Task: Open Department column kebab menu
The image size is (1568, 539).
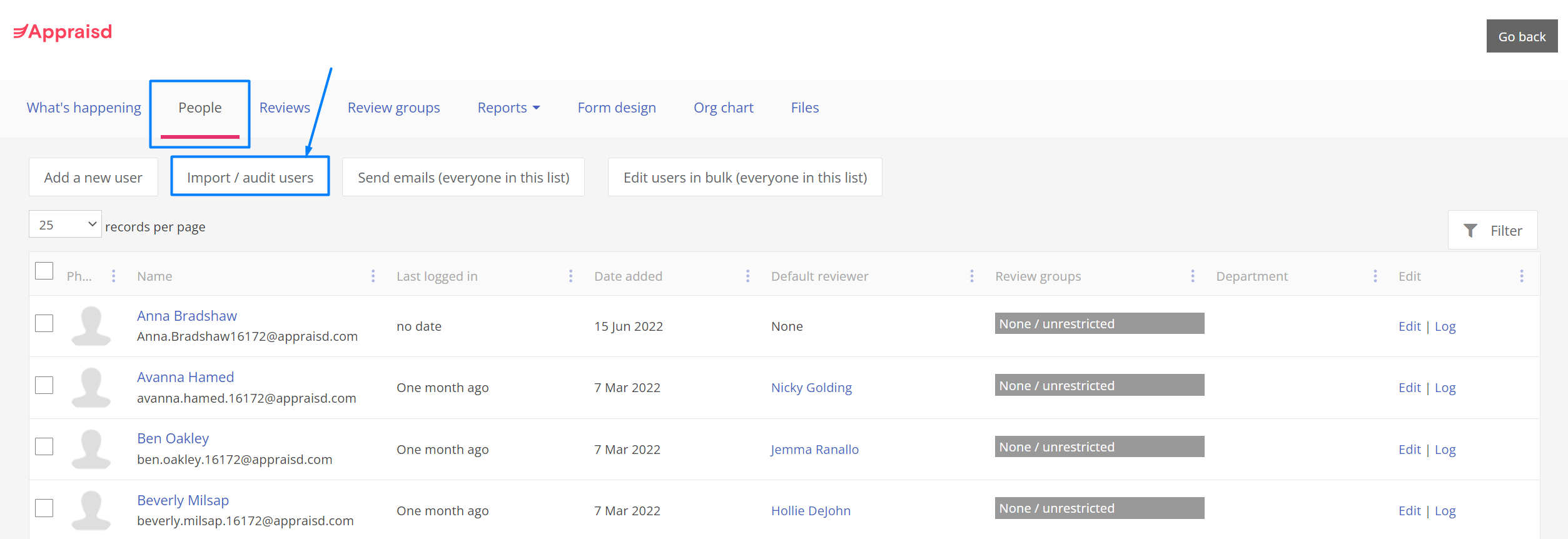Action: click(x=1375, y=276)
